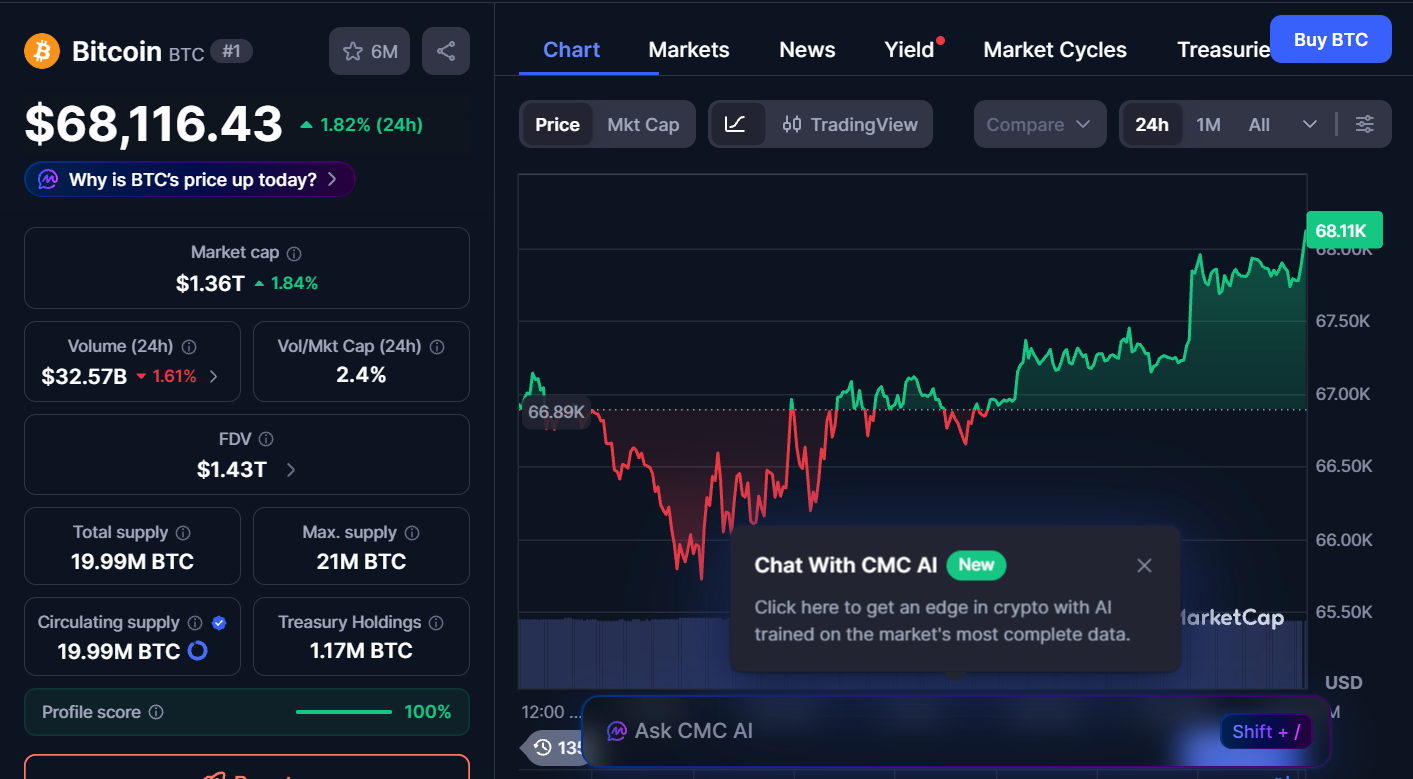Click Market cap info icon
This screenshot has width=1413, height=779.
pos(294,254)
